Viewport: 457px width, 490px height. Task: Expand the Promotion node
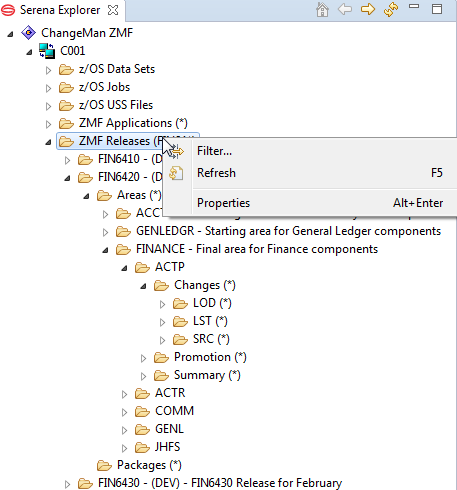point(143,358)
